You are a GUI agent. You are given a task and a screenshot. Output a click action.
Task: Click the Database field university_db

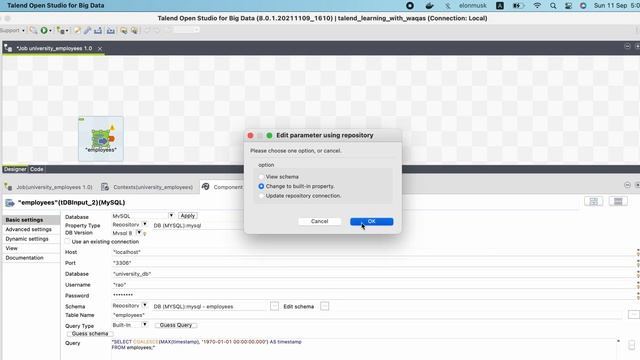coord(373,274)
